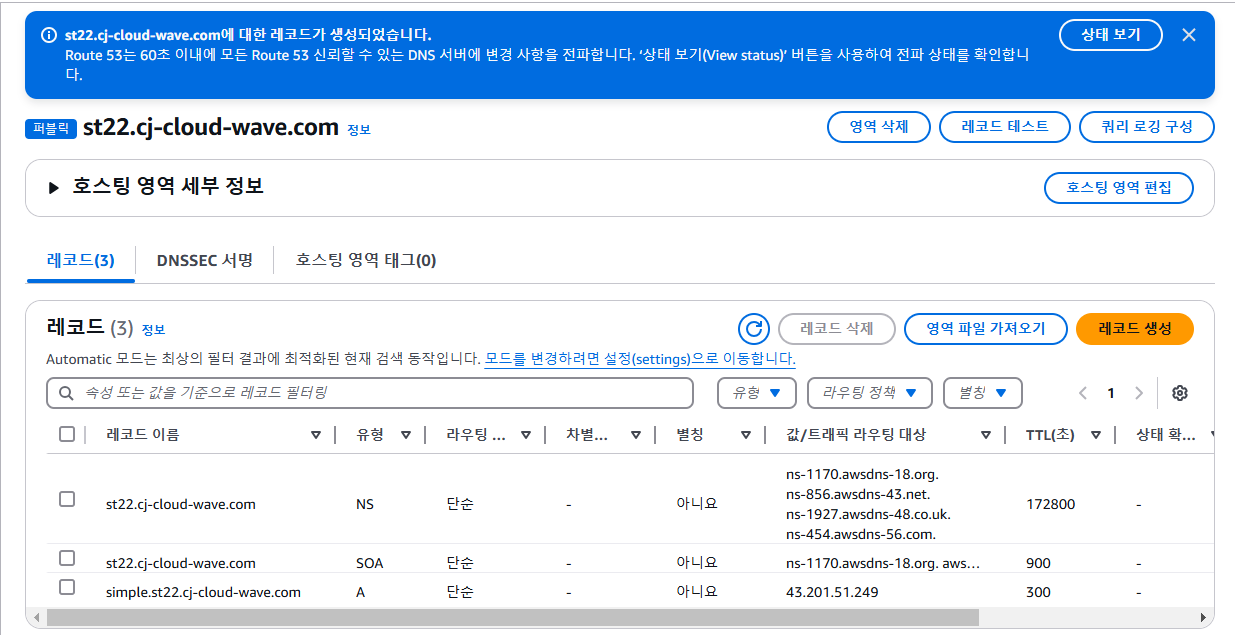Click ns-454.awsdns-56.com. value
This screenshot has width=1235, height=635.
[x=860, y=534]
